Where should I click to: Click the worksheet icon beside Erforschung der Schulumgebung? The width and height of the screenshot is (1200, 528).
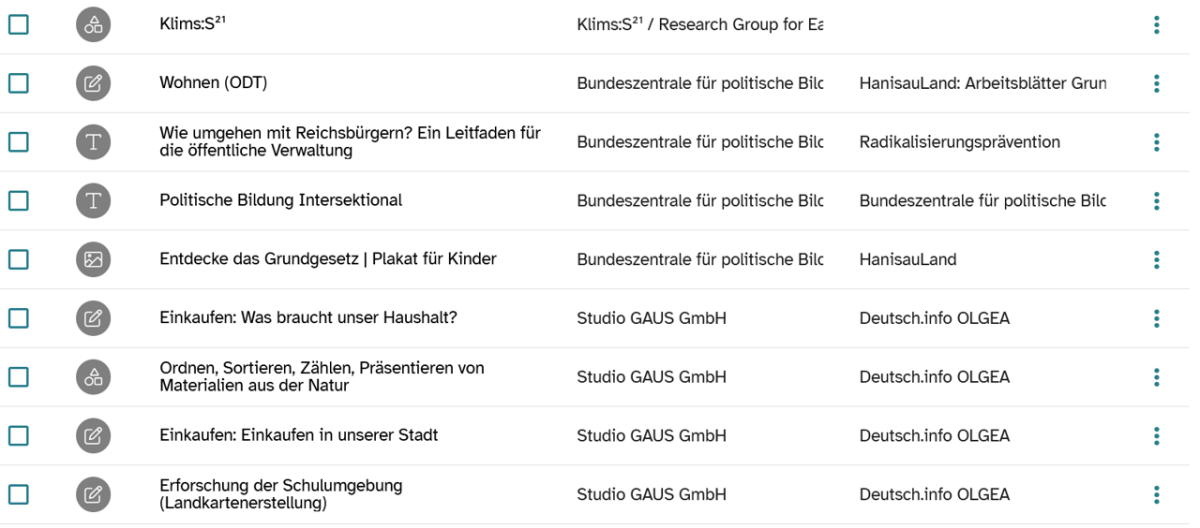(x=93, y=494)
